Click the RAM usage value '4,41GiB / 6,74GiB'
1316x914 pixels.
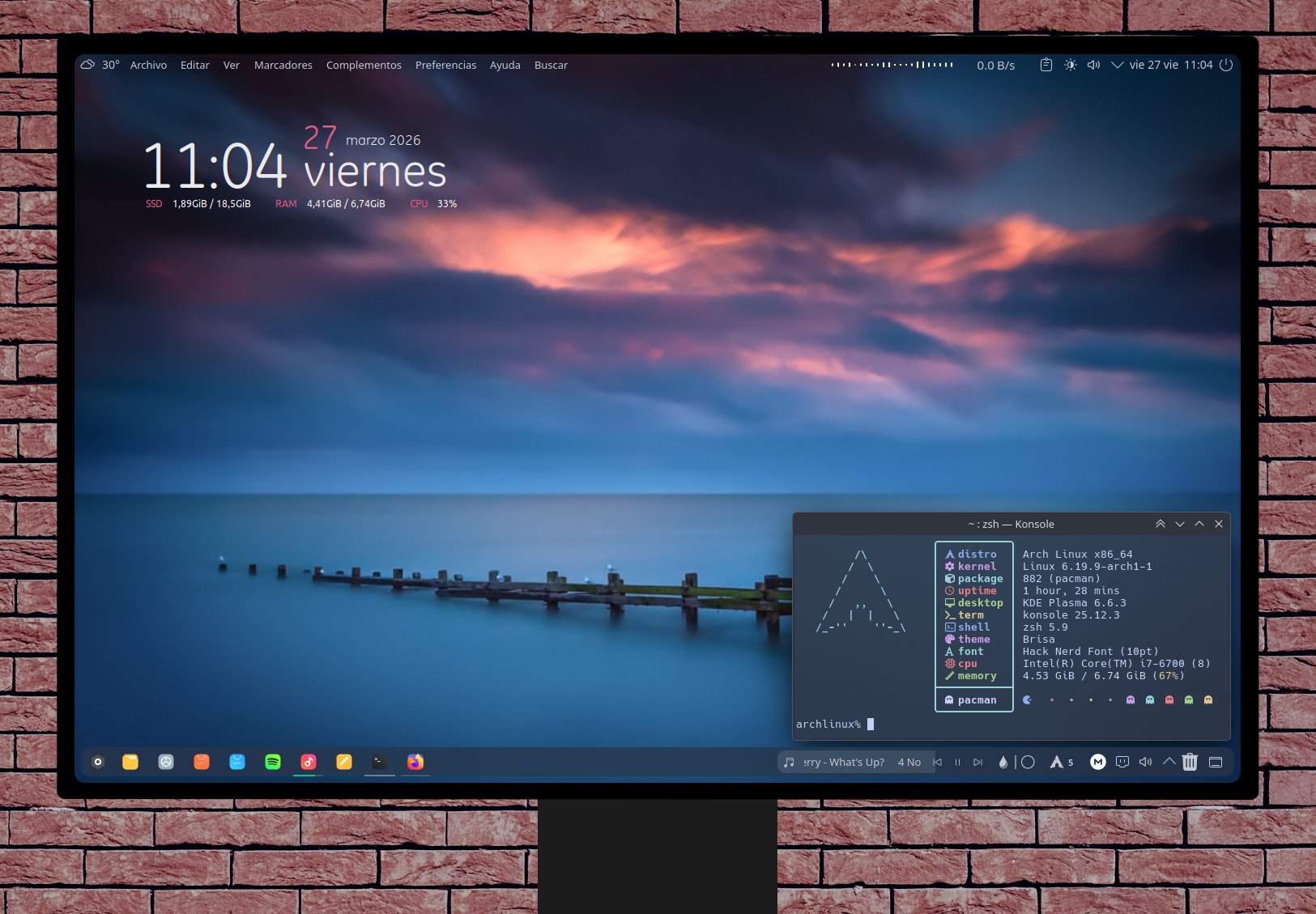[346, 204]
